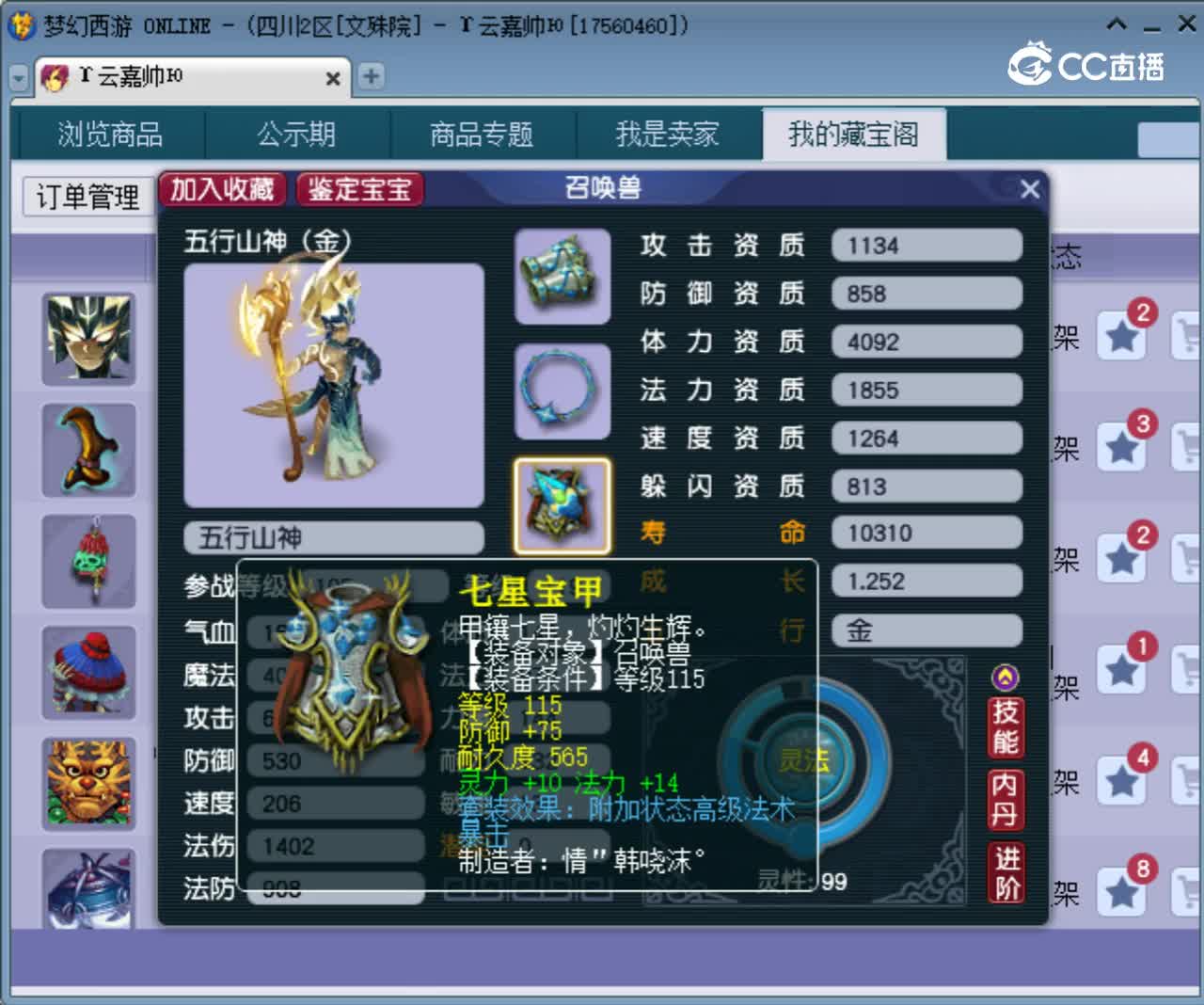1204x1005 pixels.
Task: Click the game logo in title bar
Action: (20, 24)
